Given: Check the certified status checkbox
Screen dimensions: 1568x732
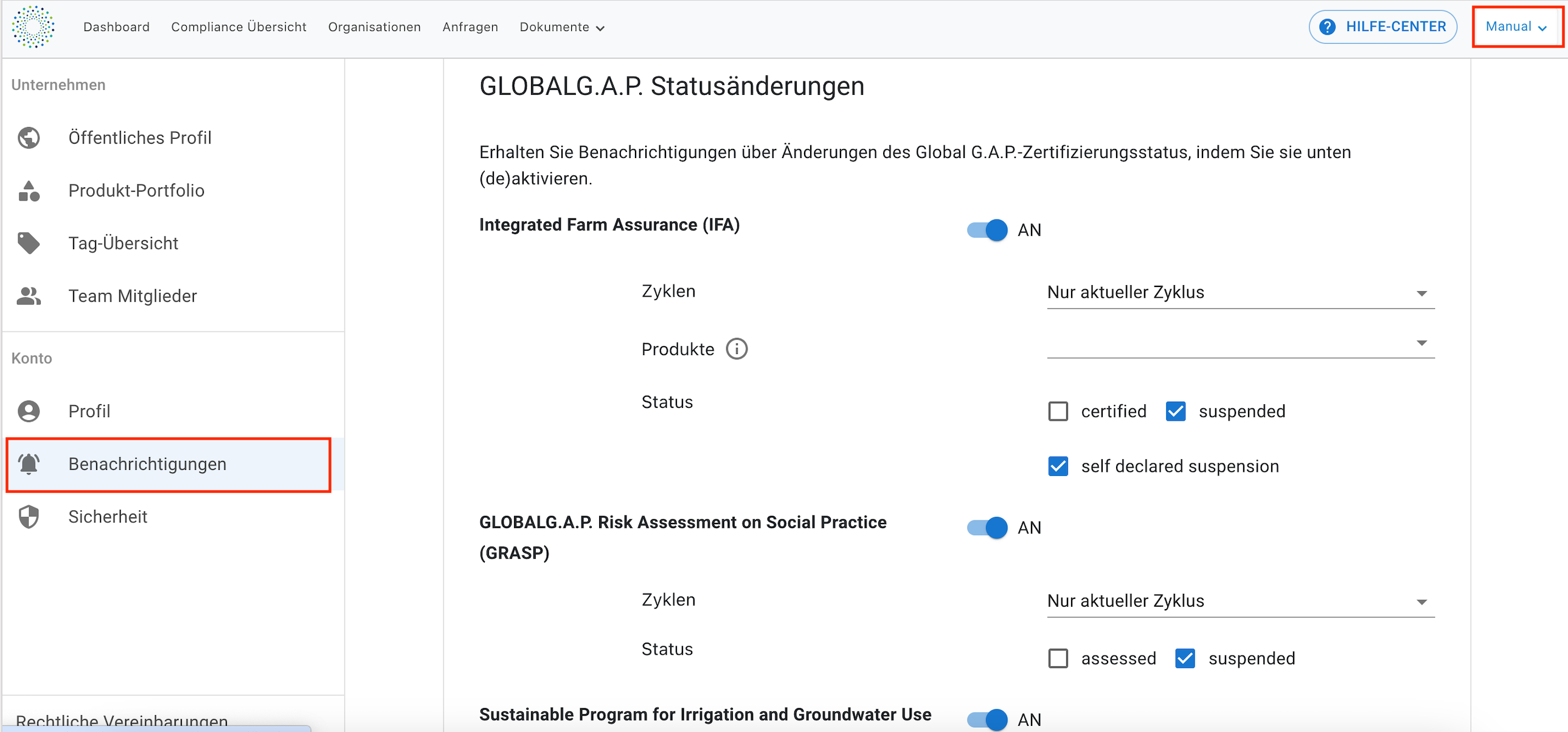Looking at the screenshot, I should tap(1058, 412).
